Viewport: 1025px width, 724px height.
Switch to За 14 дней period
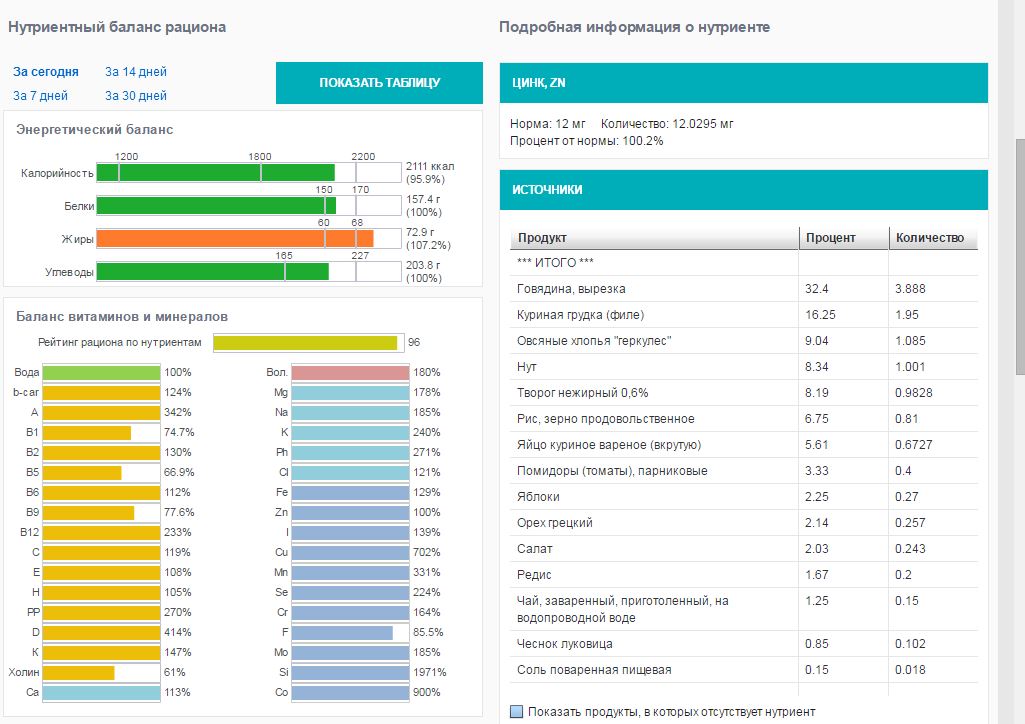point(136,72)
